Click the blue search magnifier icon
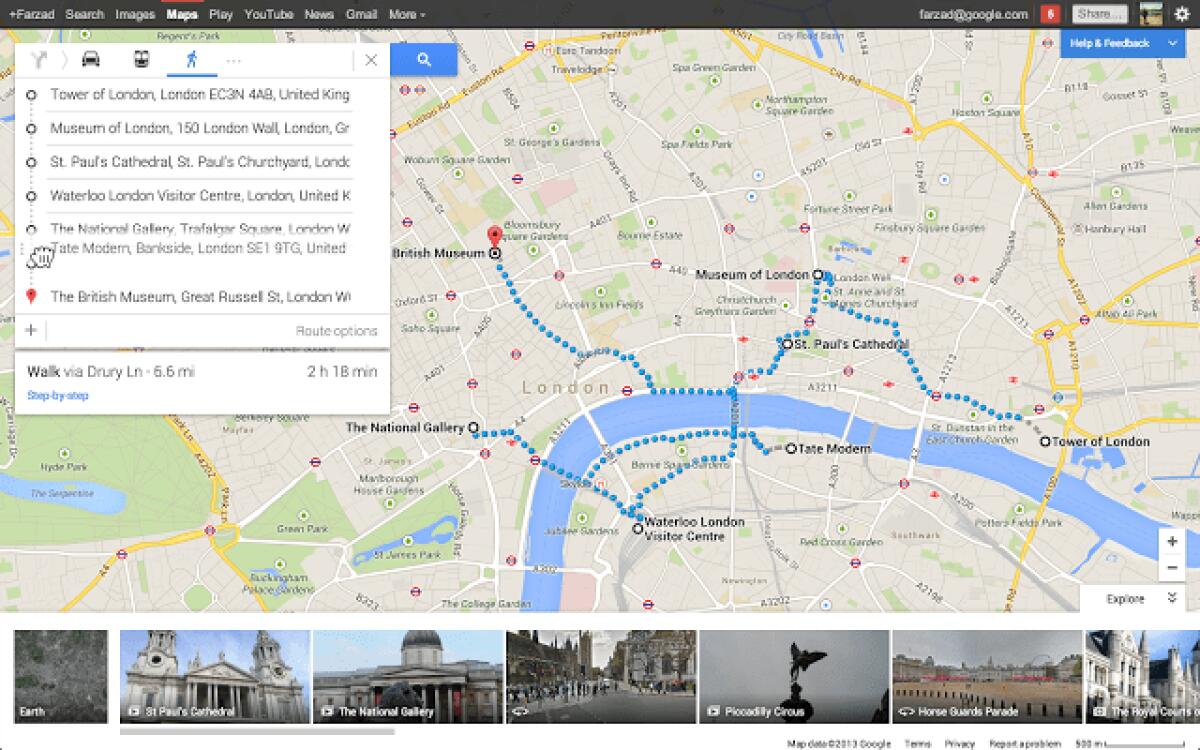Viewport: 1200px width, 750px height. coord(424,59)
